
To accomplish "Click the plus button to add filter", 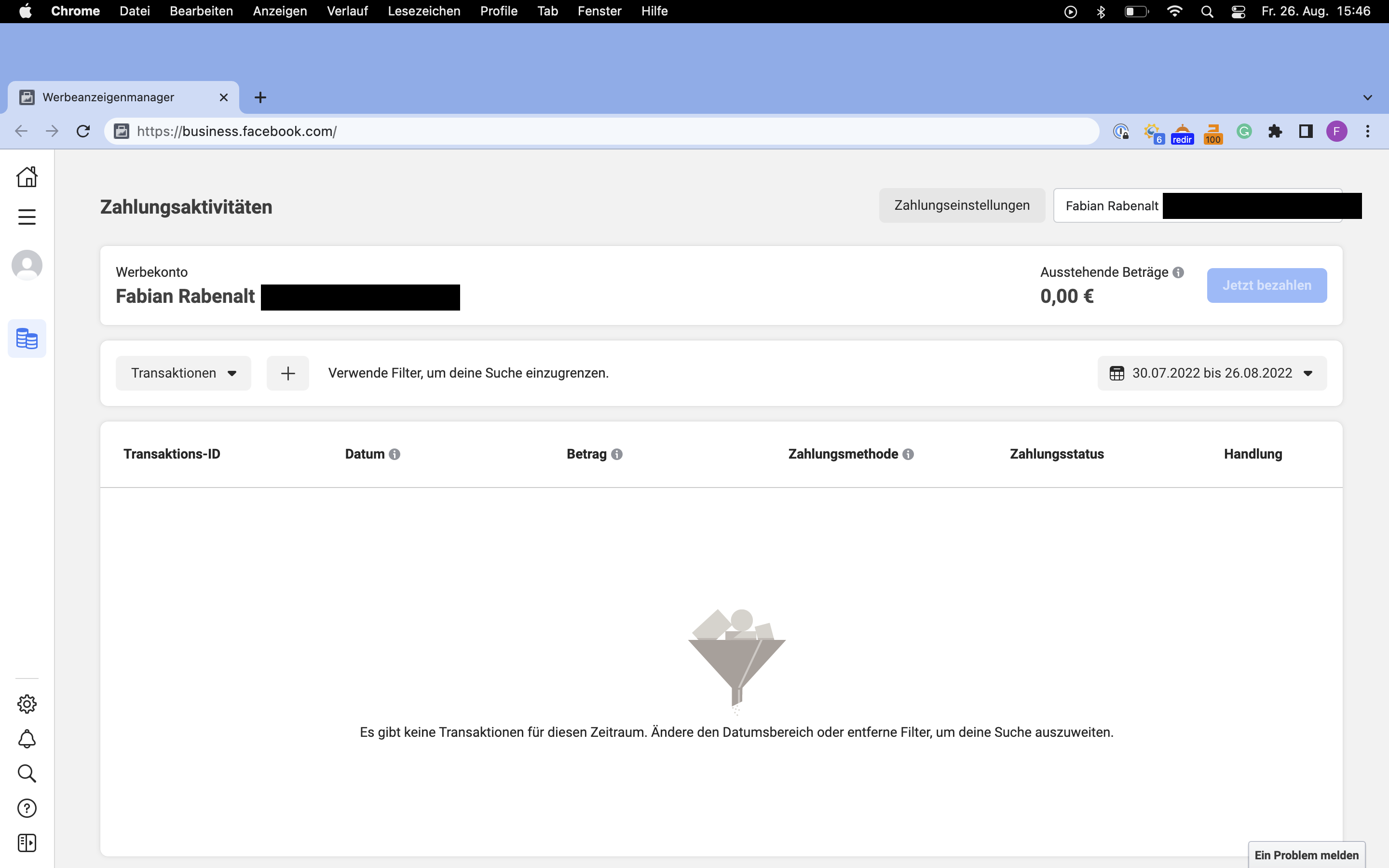I will pos(287,373).
